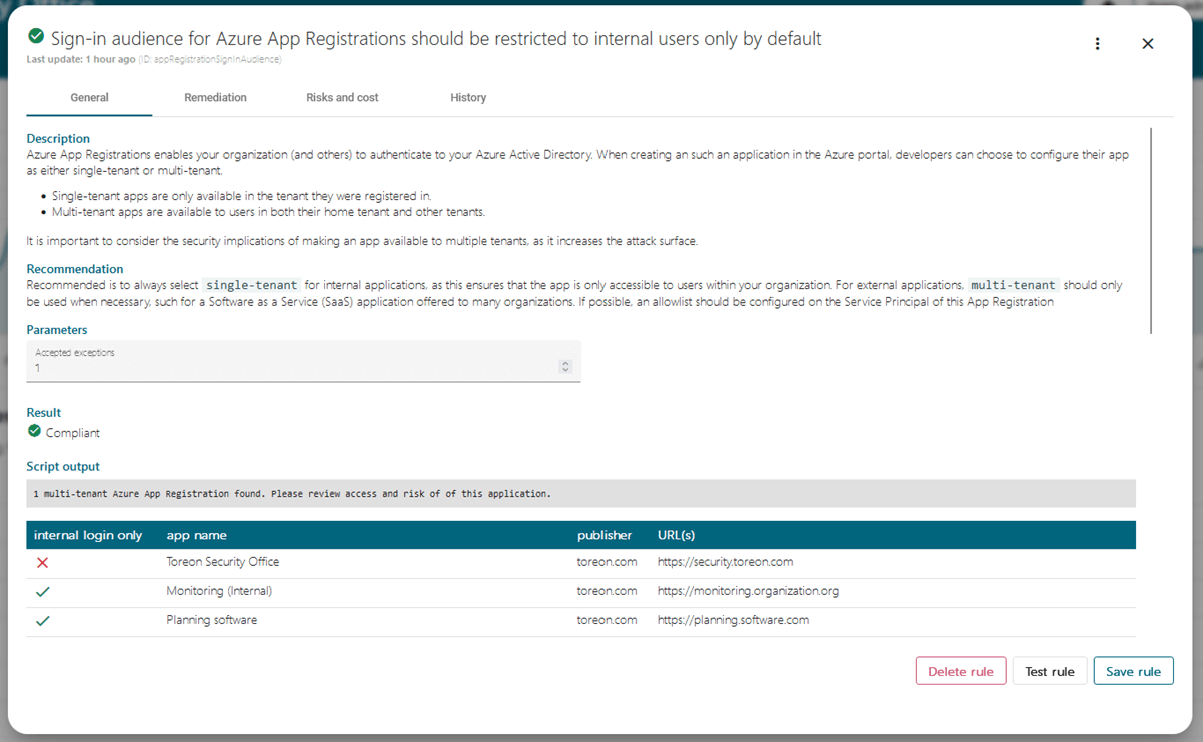
Task: Switch to the History tab
Action: [x=468, y=98]
